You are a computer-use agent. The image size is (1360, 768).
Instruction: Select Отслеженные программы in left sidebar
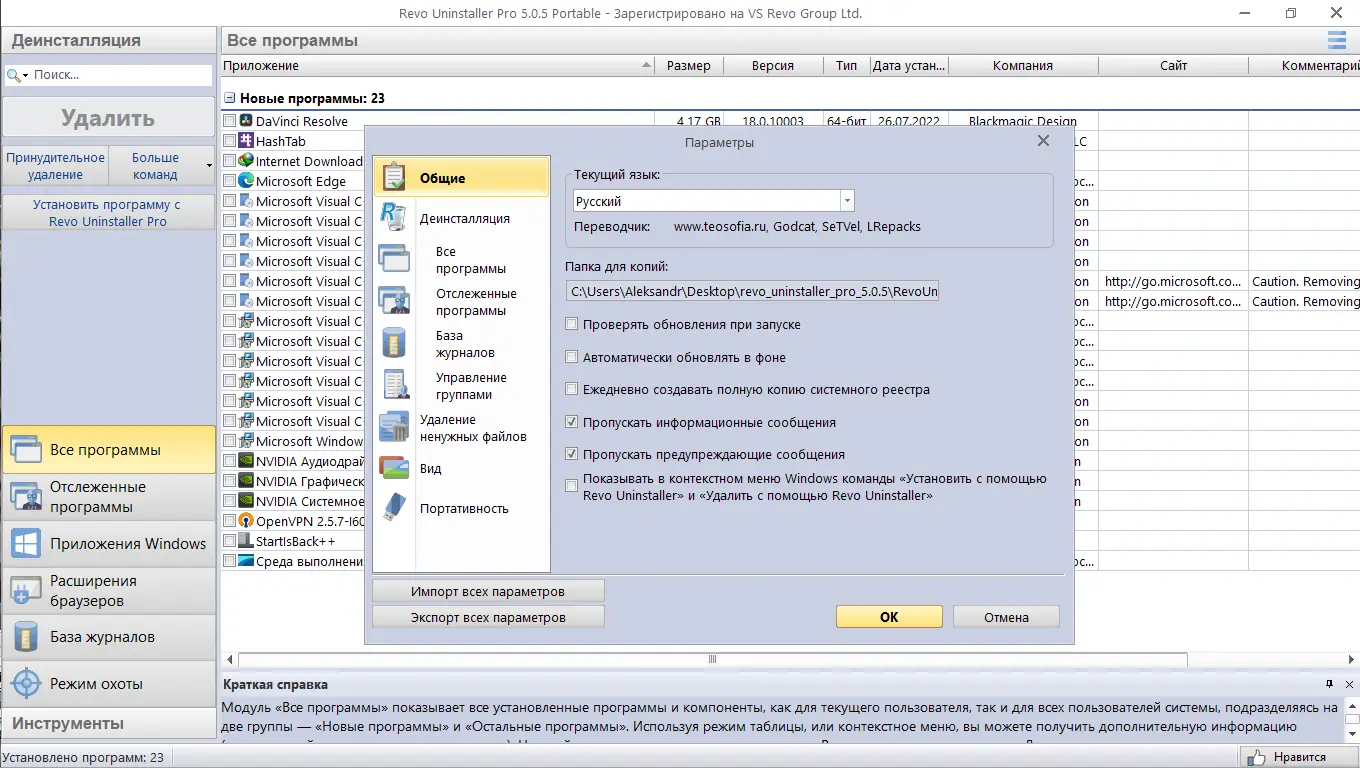[108, 497]
